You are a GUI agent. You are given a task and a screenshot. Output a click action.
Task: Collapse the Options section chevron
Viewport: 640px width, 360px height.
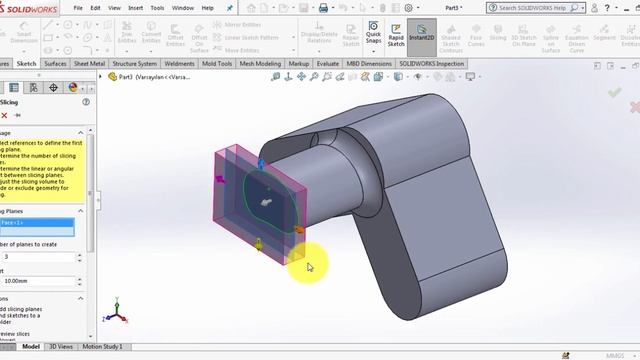tap(80, 298)
